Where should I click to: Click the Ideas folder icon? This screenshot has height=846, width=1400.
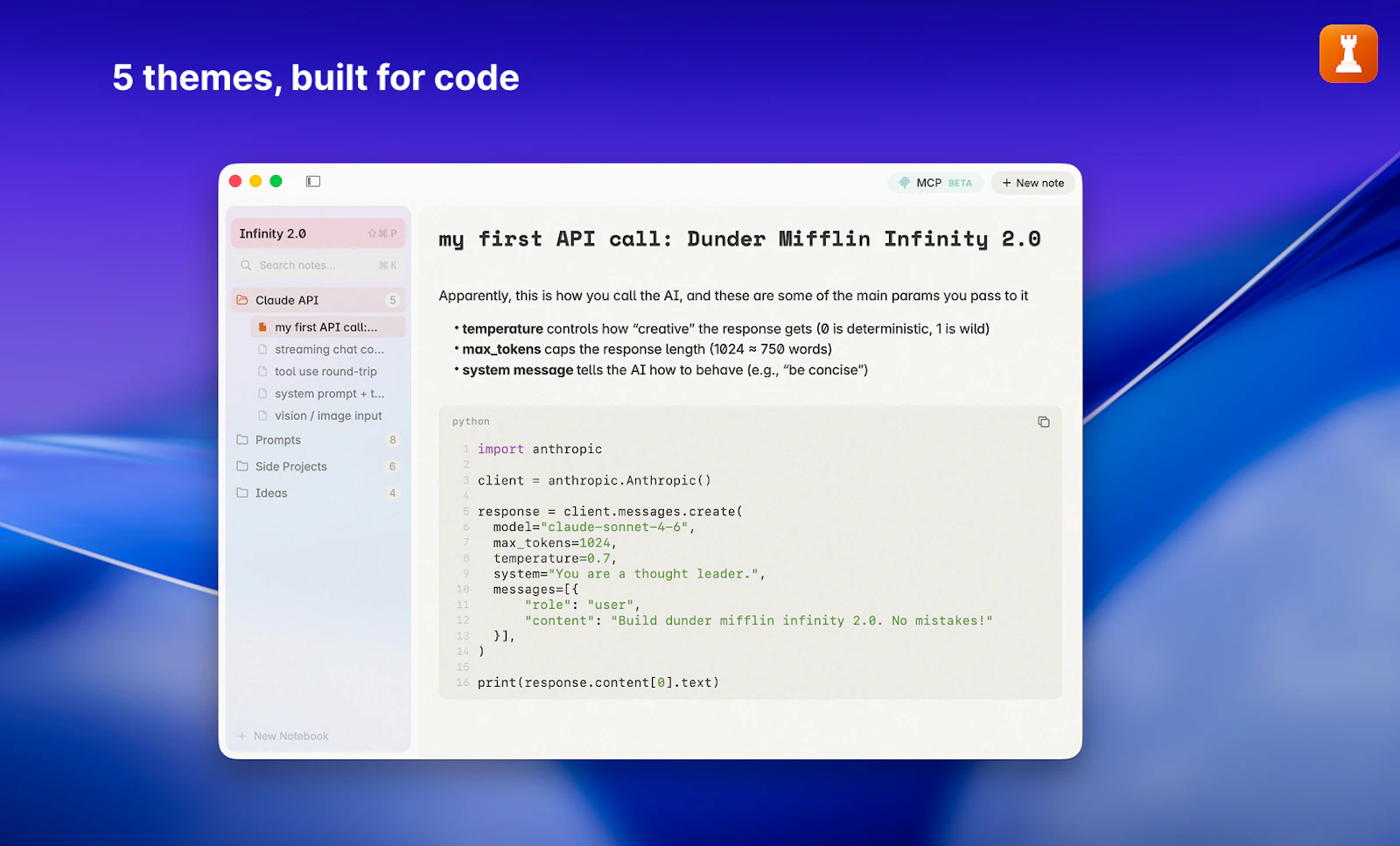pyautogui.click(x=242, y=493)
